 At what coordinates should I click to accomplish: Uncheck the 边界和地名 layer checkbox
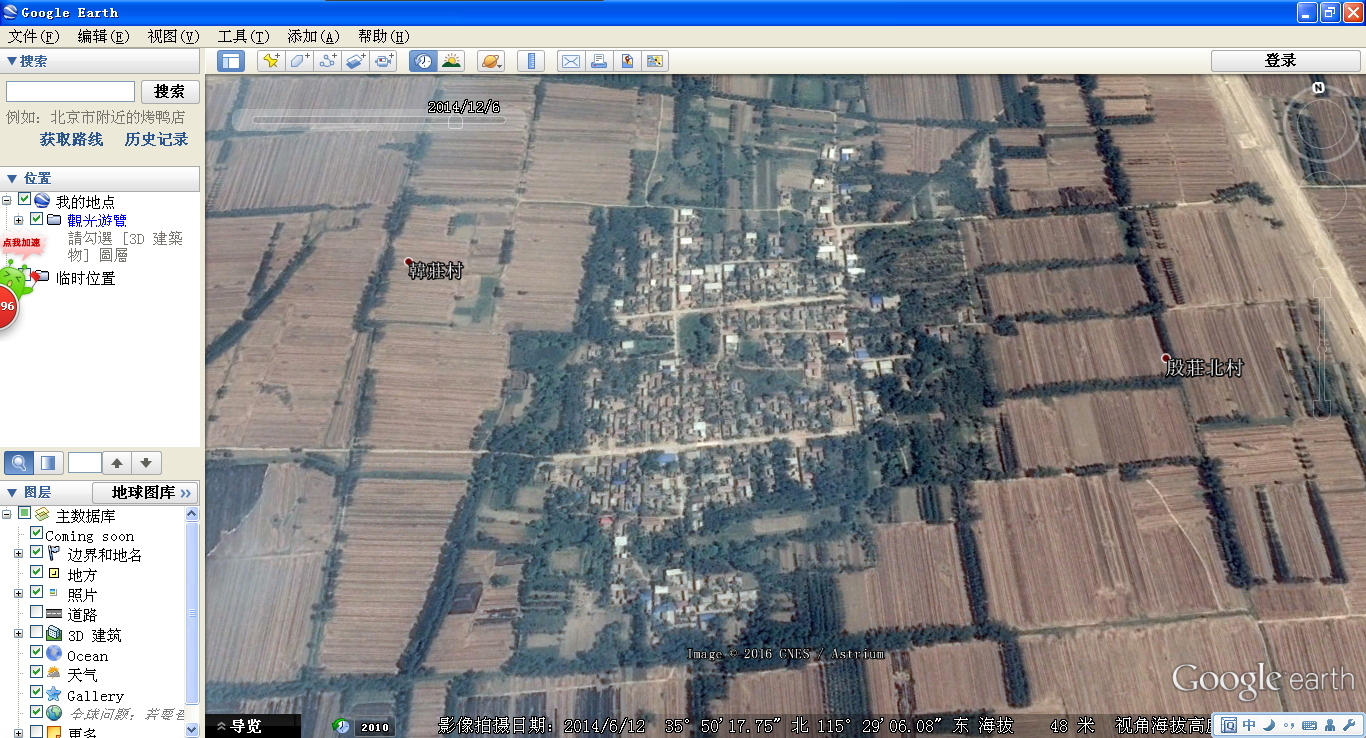[37, 553]
